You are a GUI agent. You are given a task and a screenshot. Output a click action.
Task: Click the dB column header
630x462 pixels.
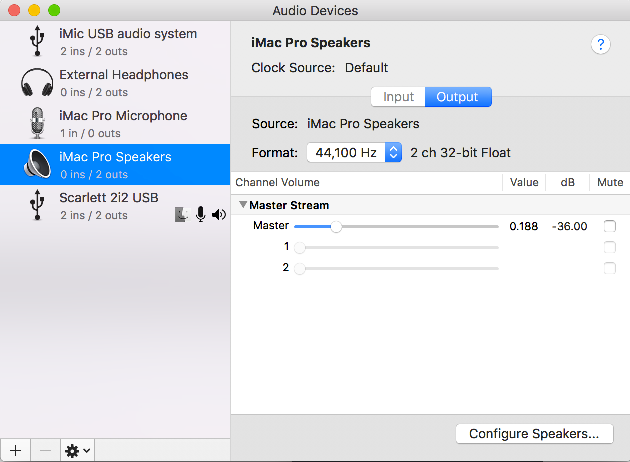tap(567, 182)
